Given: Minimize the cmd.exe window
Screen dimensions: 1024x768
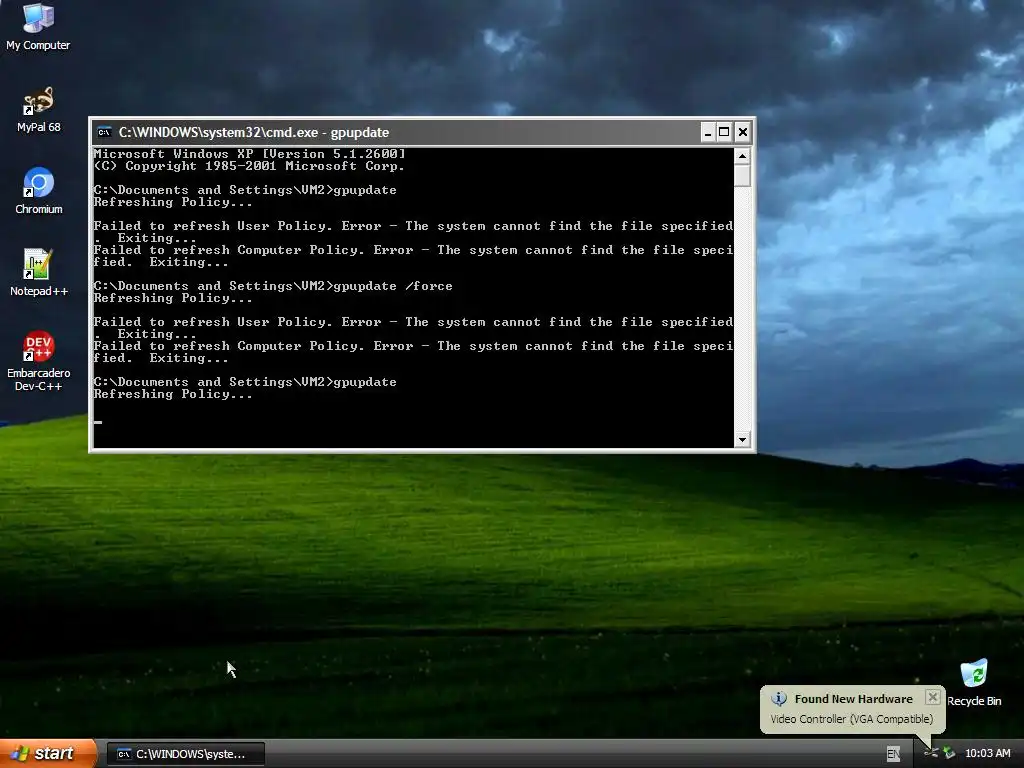Looking at the screenshot, I should 707,133.
